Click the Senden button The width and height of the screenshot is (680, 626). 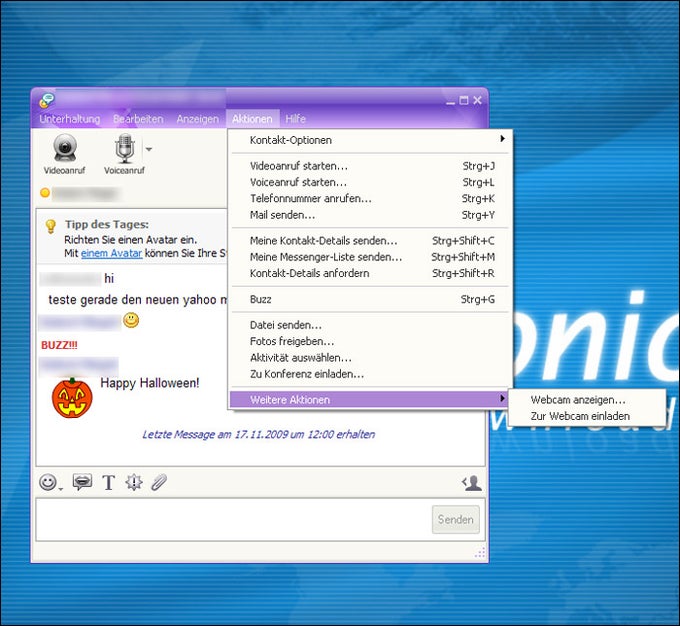(x=456, y=519)
